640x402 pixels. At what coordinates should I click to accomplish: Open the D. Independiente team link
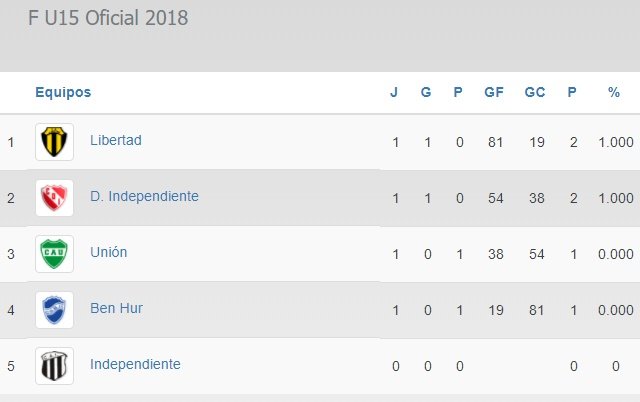pyautogui.click(x=144, y=196)
